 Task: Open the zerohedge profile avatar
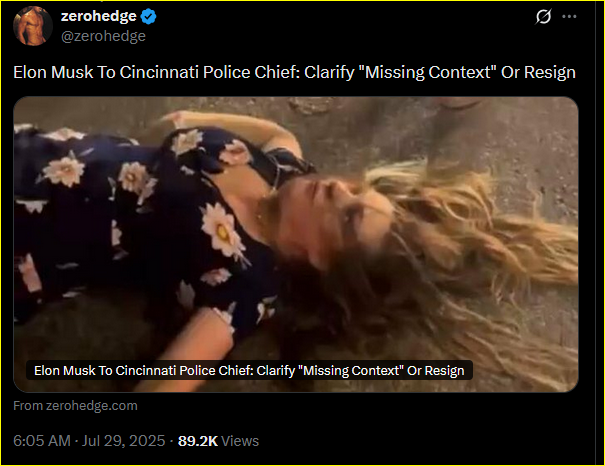[x=32, y=26]
